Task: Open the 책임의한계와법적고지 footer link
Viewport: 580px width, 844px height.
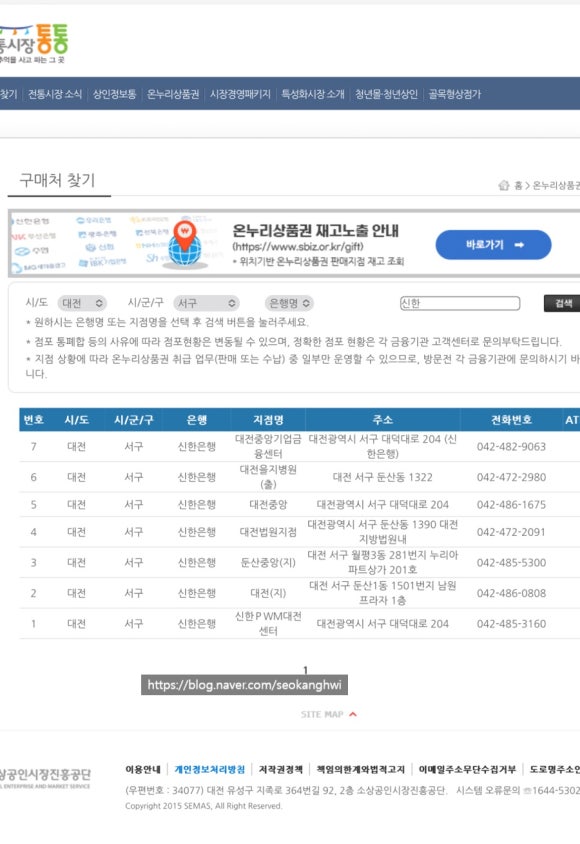Action: click(x=360, y=769)
